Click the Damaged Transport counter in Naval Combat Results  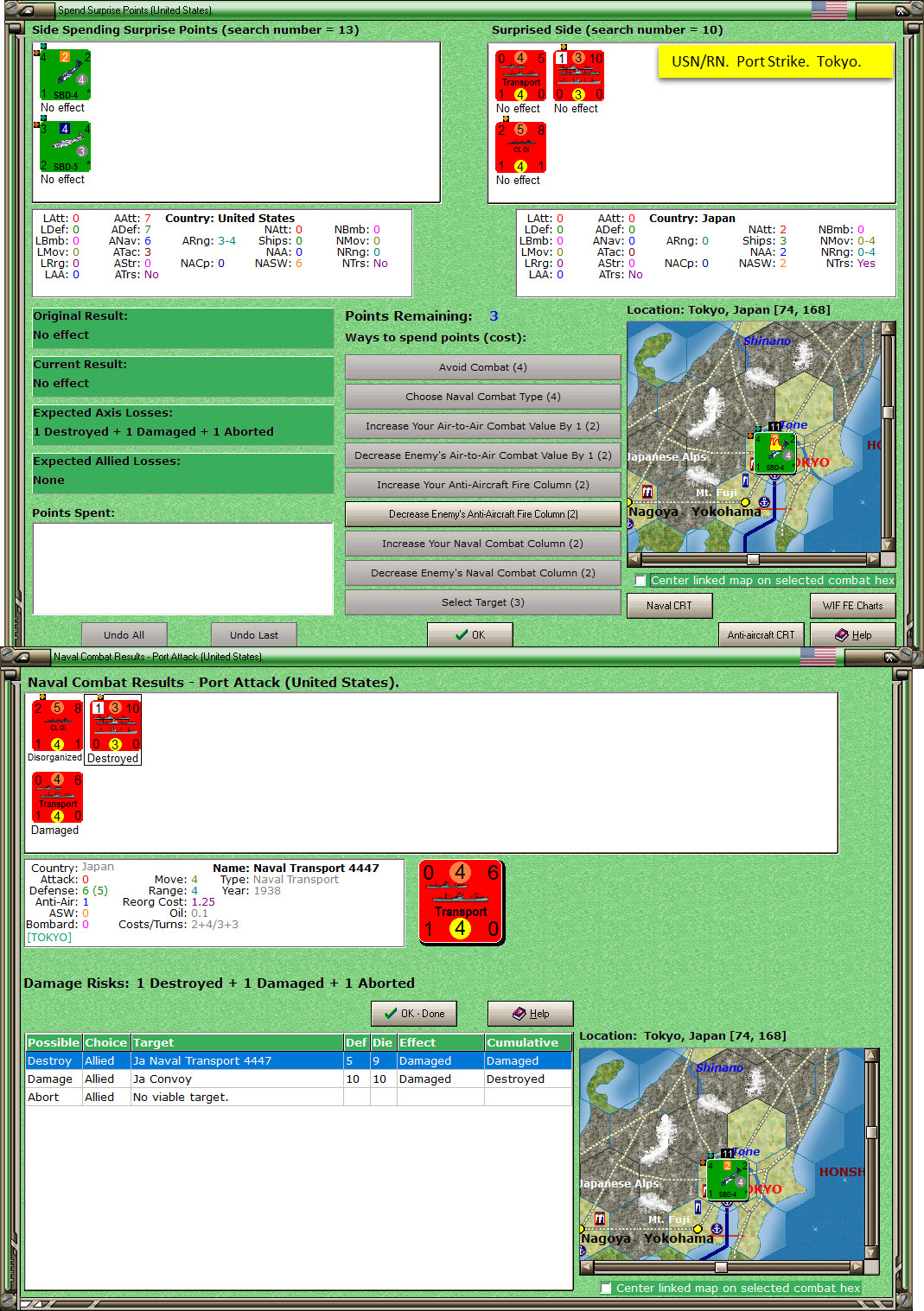point(57,797)
